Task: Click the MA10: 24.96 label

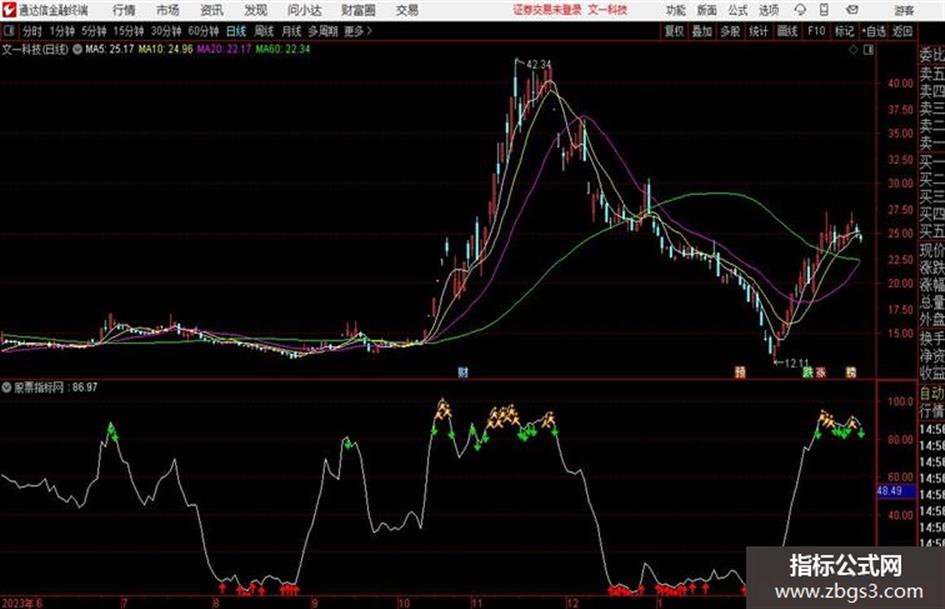Action: [166, 49]
